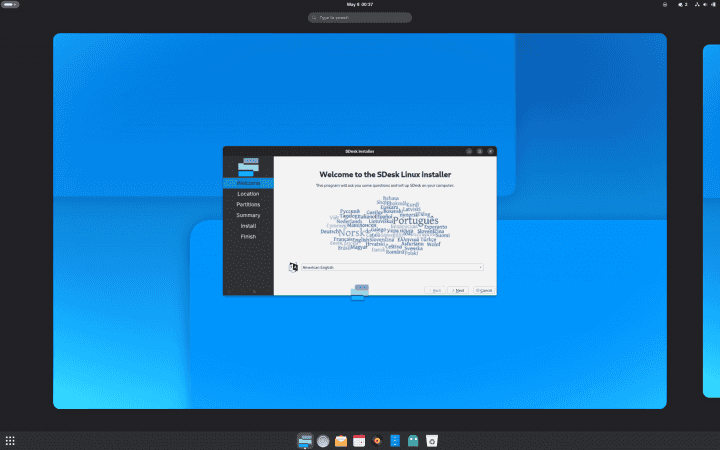Open the American English language dropdown
The width and height of the screenshot is (720, 450).
[392, 267]
